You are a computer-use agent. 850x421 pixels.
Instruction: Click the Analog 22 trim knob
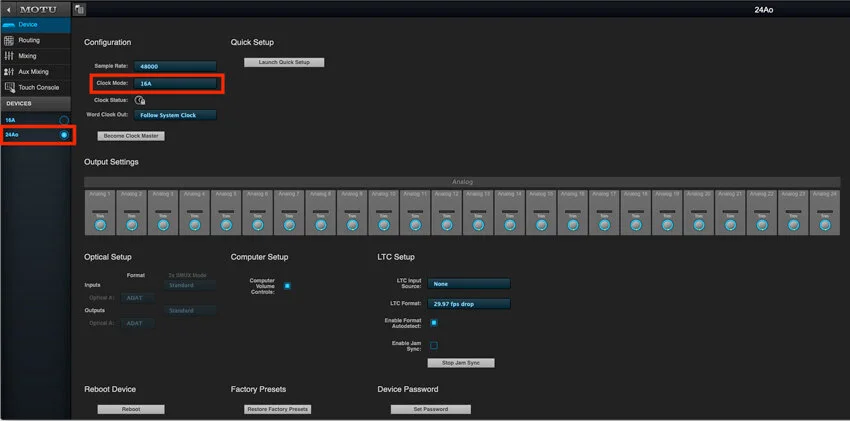(x=762, y=225)
